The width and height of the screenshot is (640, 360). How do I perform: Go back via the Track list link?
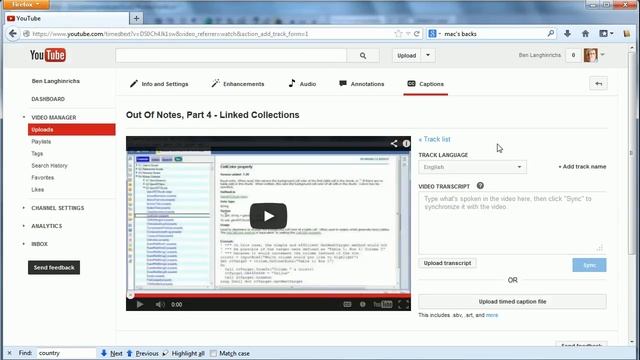(434, 139)
